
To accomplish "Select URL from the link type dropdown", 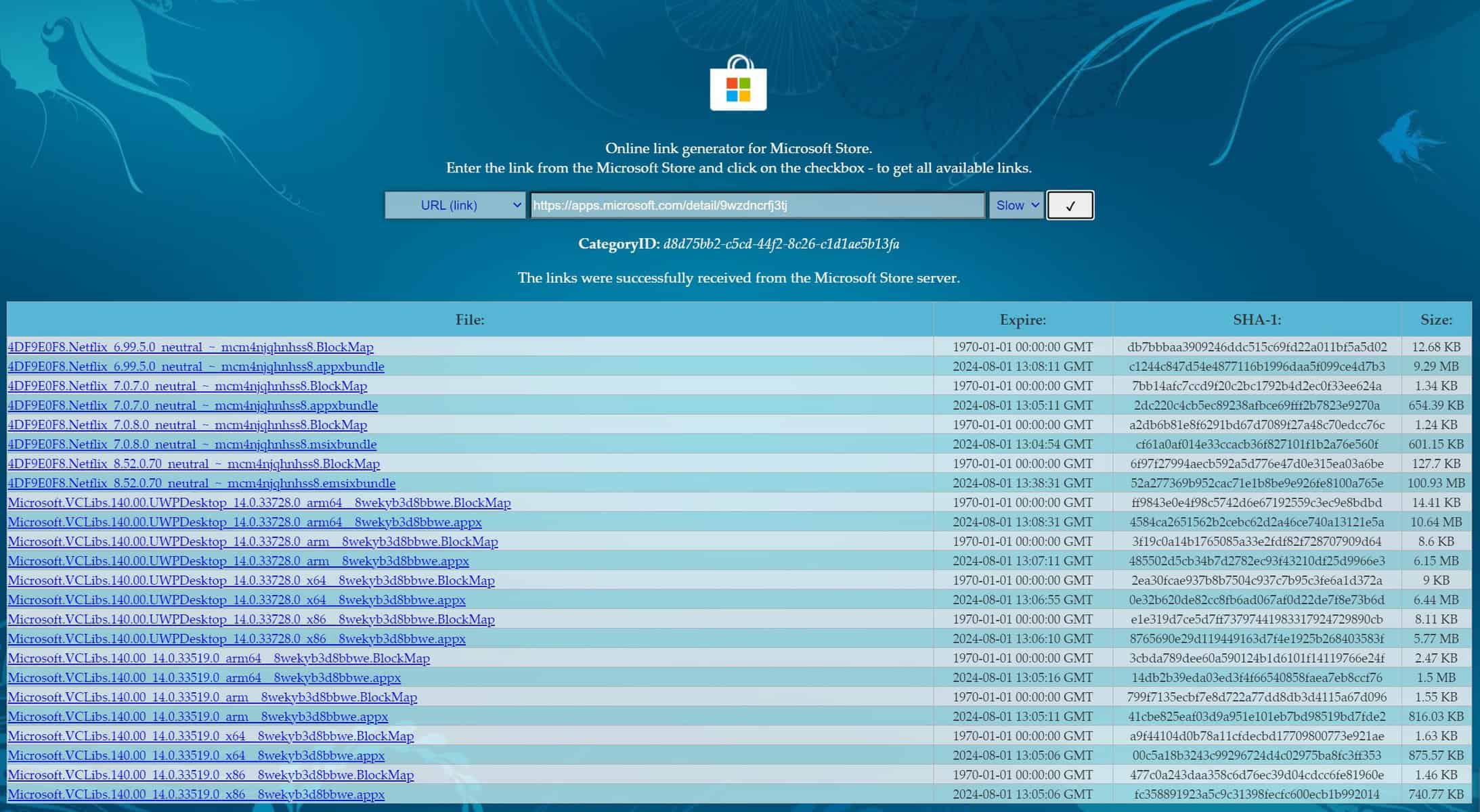I will pyautogui.click(x=454, y=205).
